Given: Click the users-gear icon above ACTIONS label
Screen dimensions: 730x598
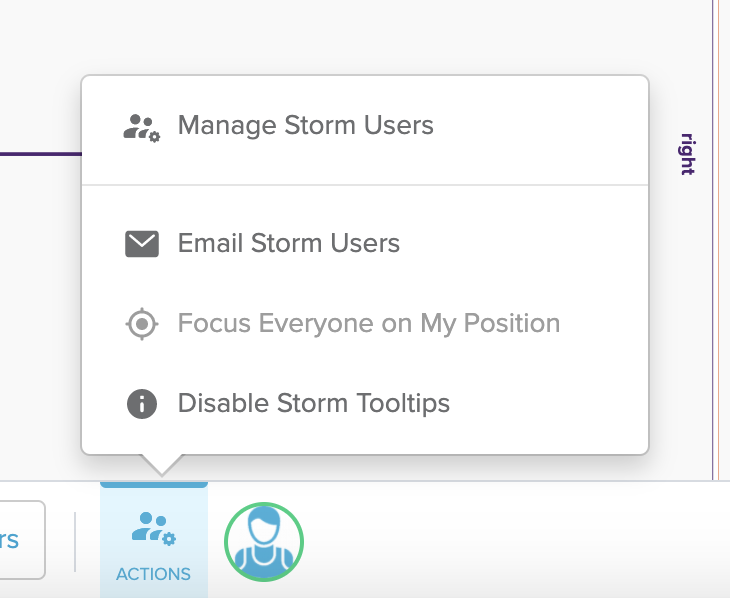Looking at the screenshot, I should pyautogui.click(x=154, y=529).
